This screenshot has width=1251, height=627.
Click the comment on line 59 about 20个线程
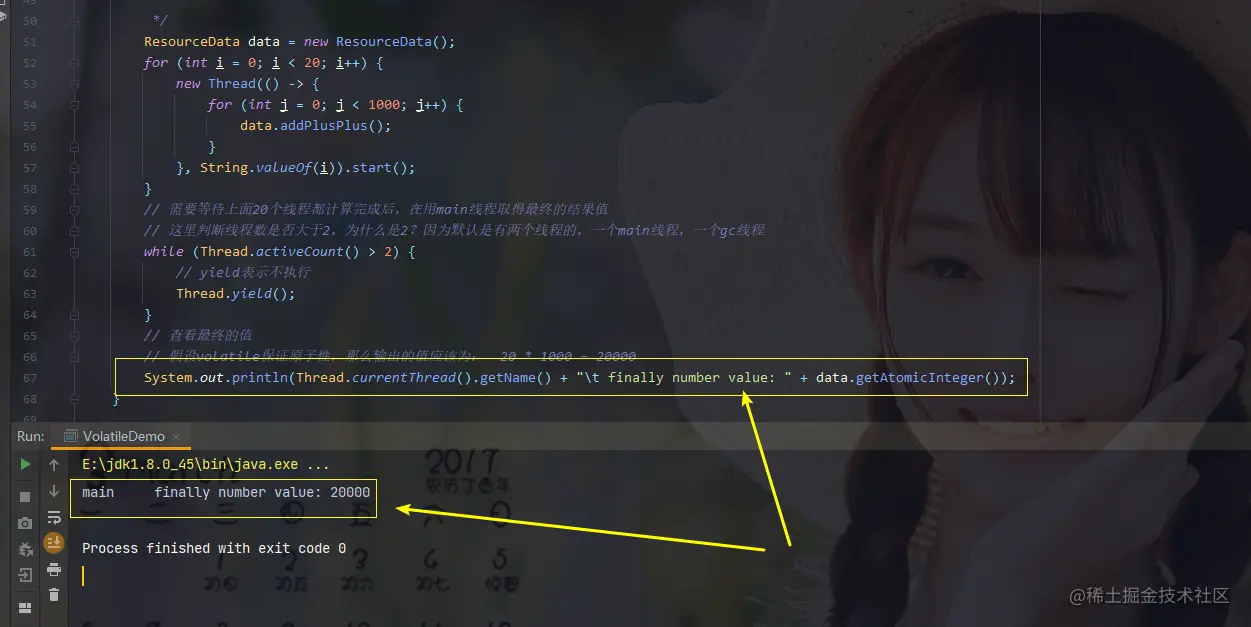pos(376,210)
